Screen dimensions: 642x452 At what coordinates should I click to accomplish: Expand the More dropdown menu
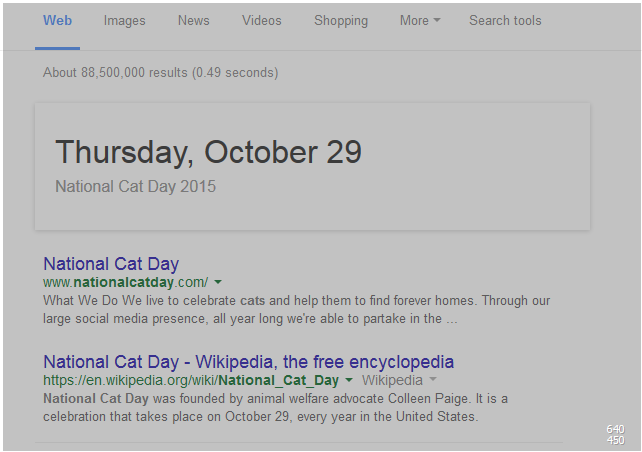tap(420, 20)
